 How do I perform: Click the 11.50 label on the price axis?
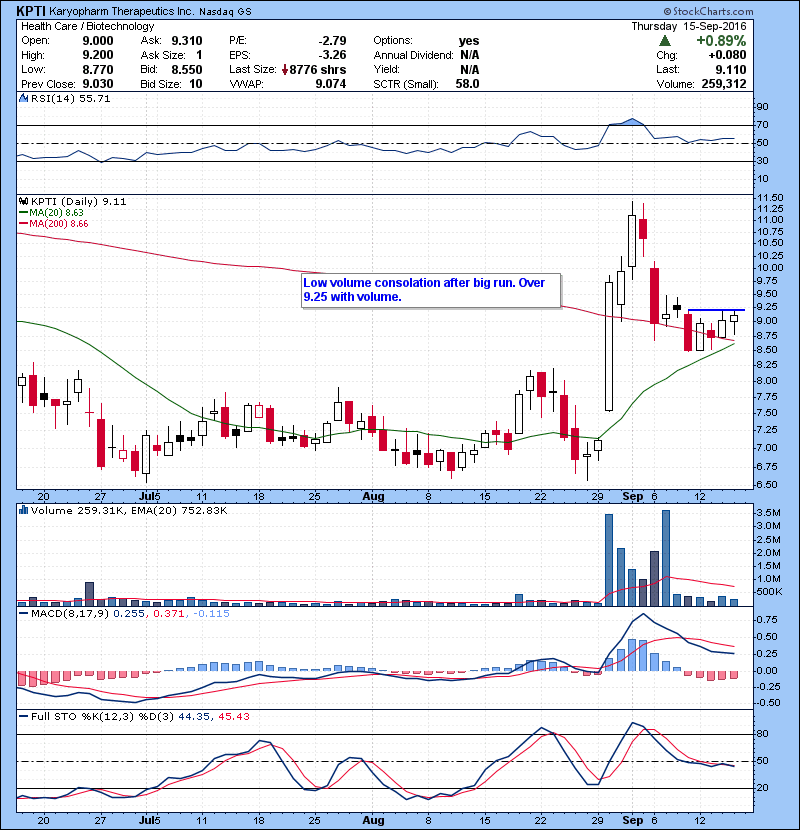(770, 197)
